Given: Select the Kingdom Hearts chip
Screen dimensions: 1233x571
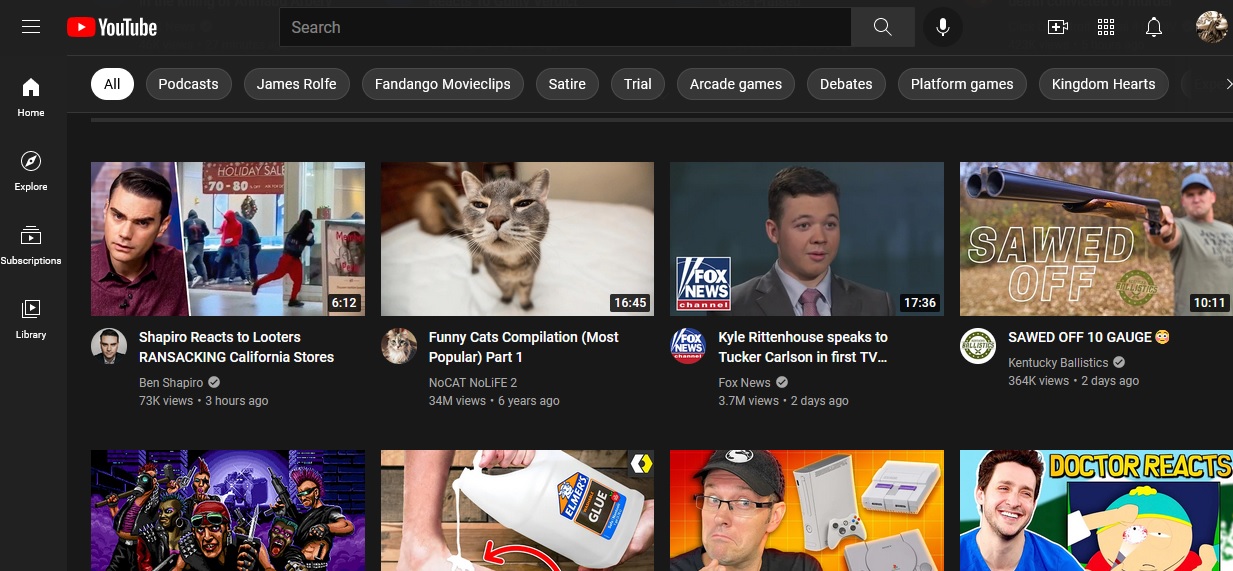Looking at the screenshot, I should 1104,84.
